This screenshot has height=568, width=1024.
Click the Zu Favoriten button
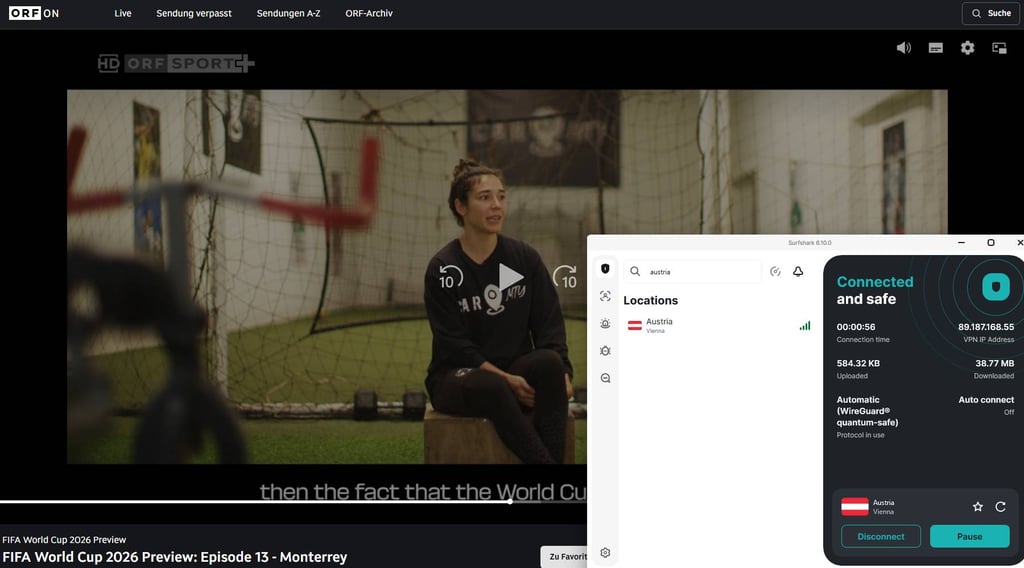coord(564,556)
